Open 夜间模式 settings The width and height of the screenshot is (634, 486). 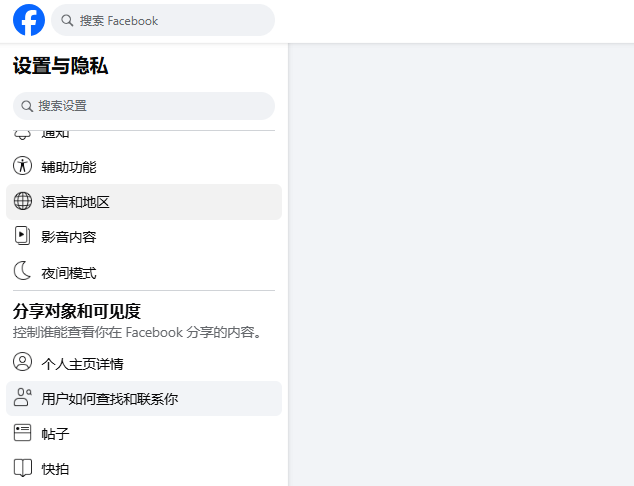(144, 273)
